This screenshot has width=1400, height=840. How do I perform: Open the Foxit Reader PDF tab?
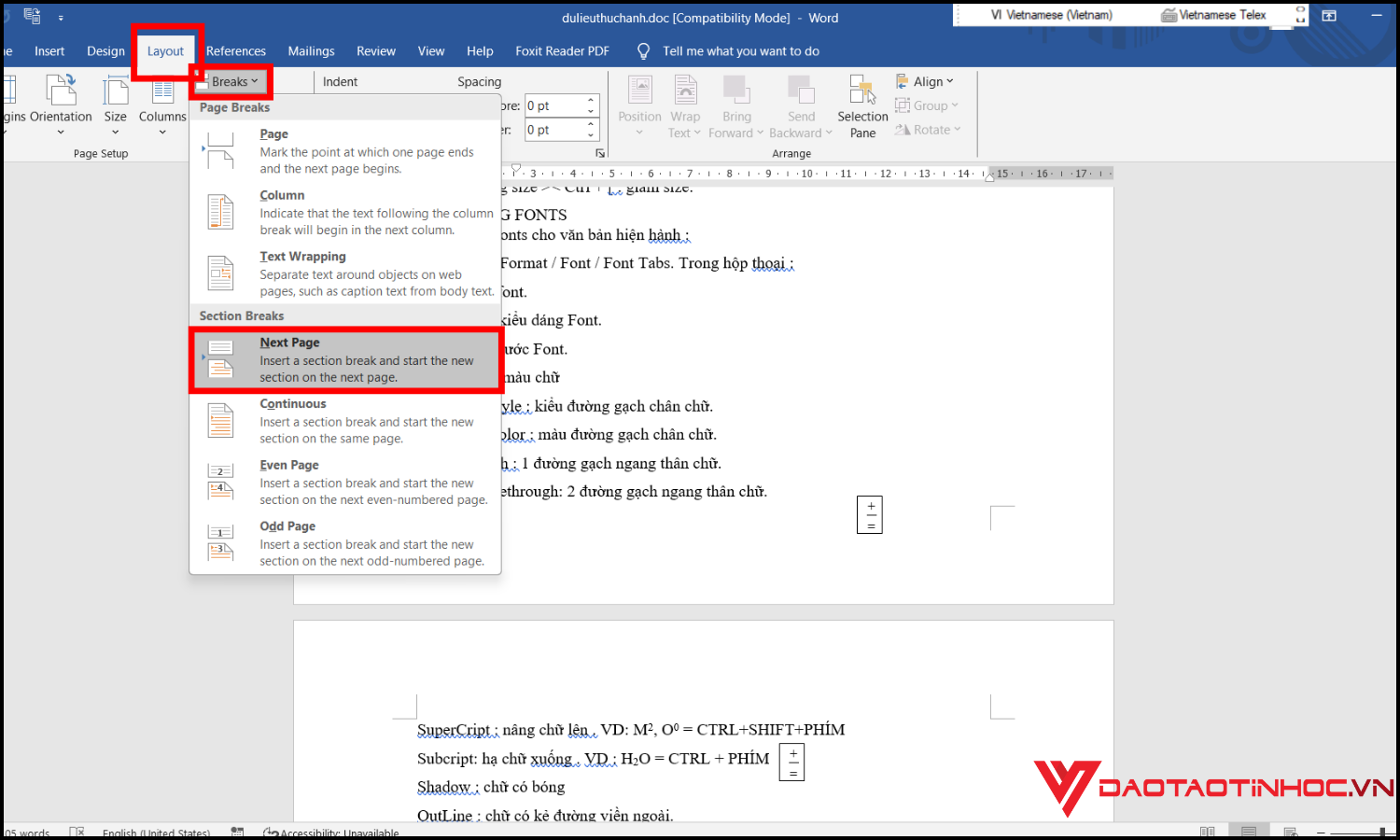pyautogui.click(x=562, y=51)
